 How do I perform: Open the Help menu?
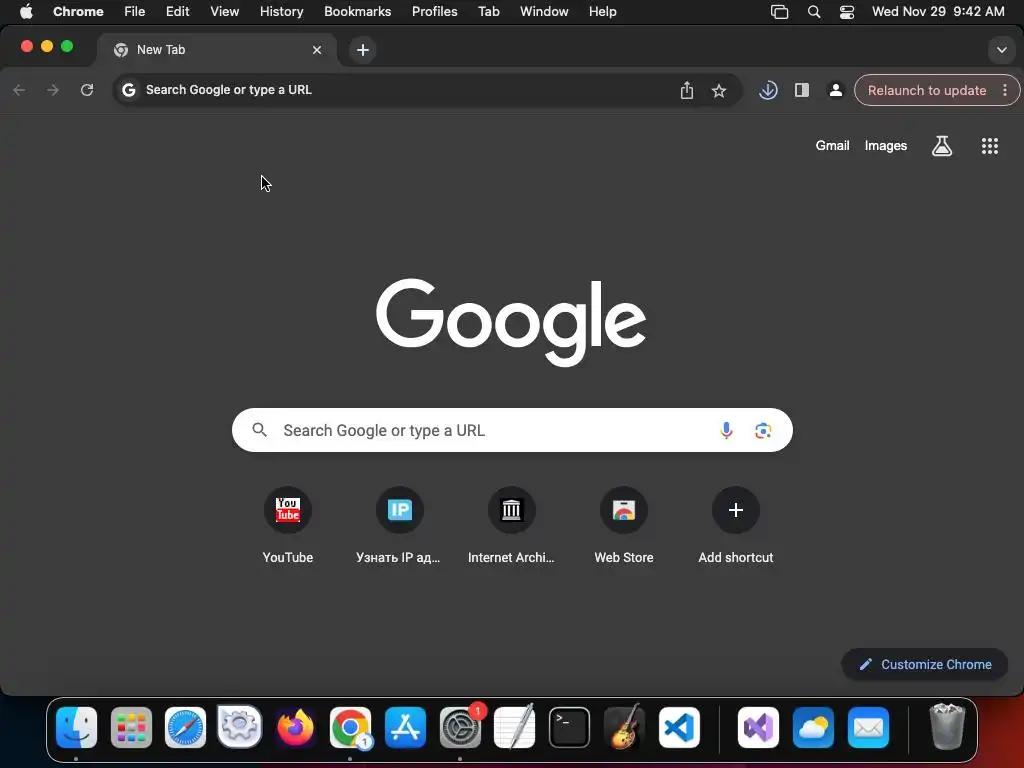(x=602, y=12)
